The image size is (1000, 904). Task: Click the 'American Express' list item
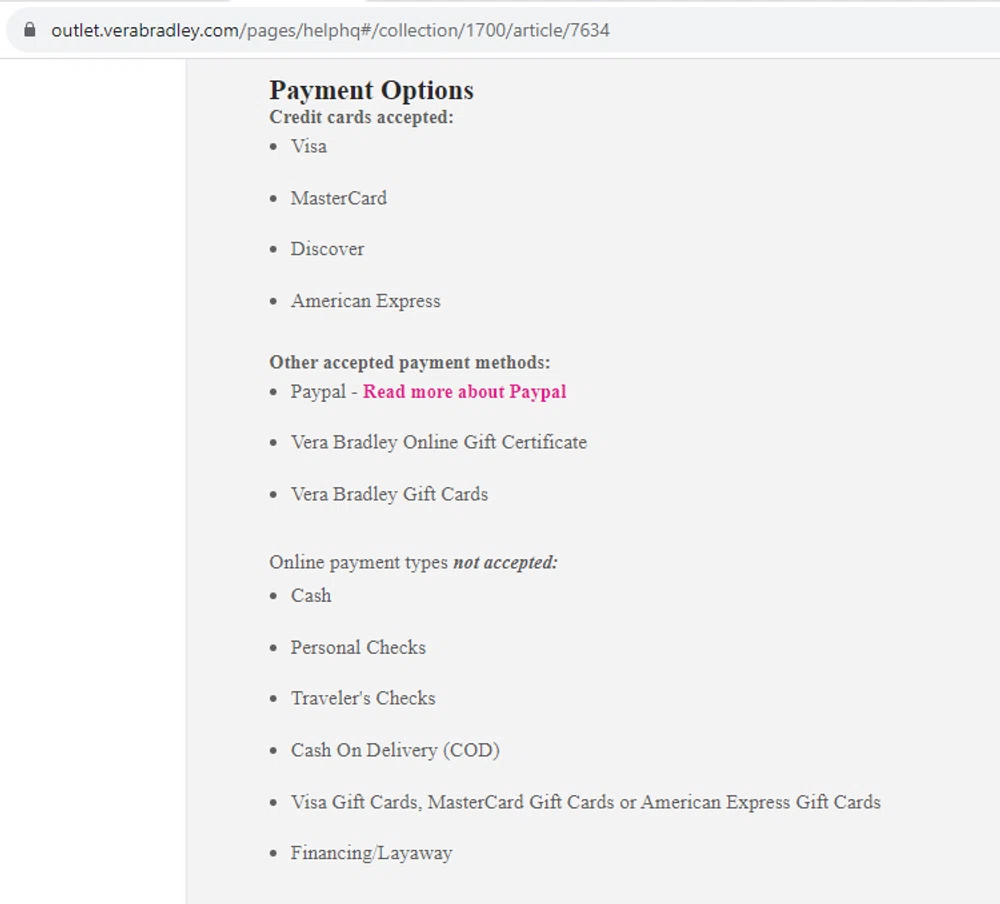click(x=365, y=301)
